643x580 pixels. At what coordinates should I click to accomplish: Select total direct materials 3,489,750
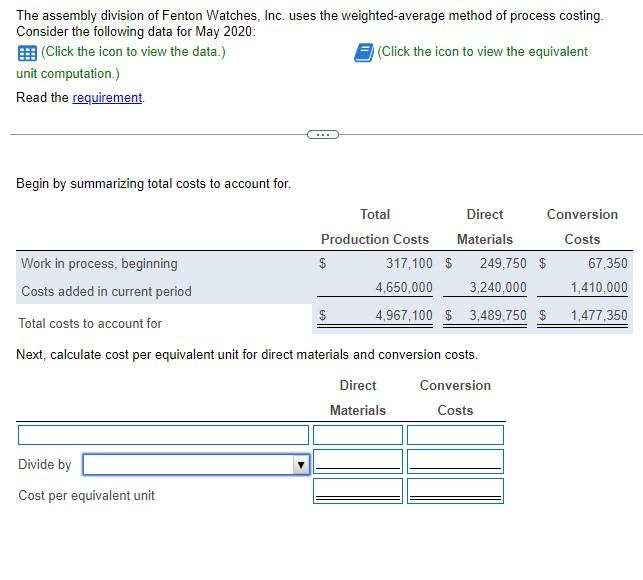click(x=498, y=315)
